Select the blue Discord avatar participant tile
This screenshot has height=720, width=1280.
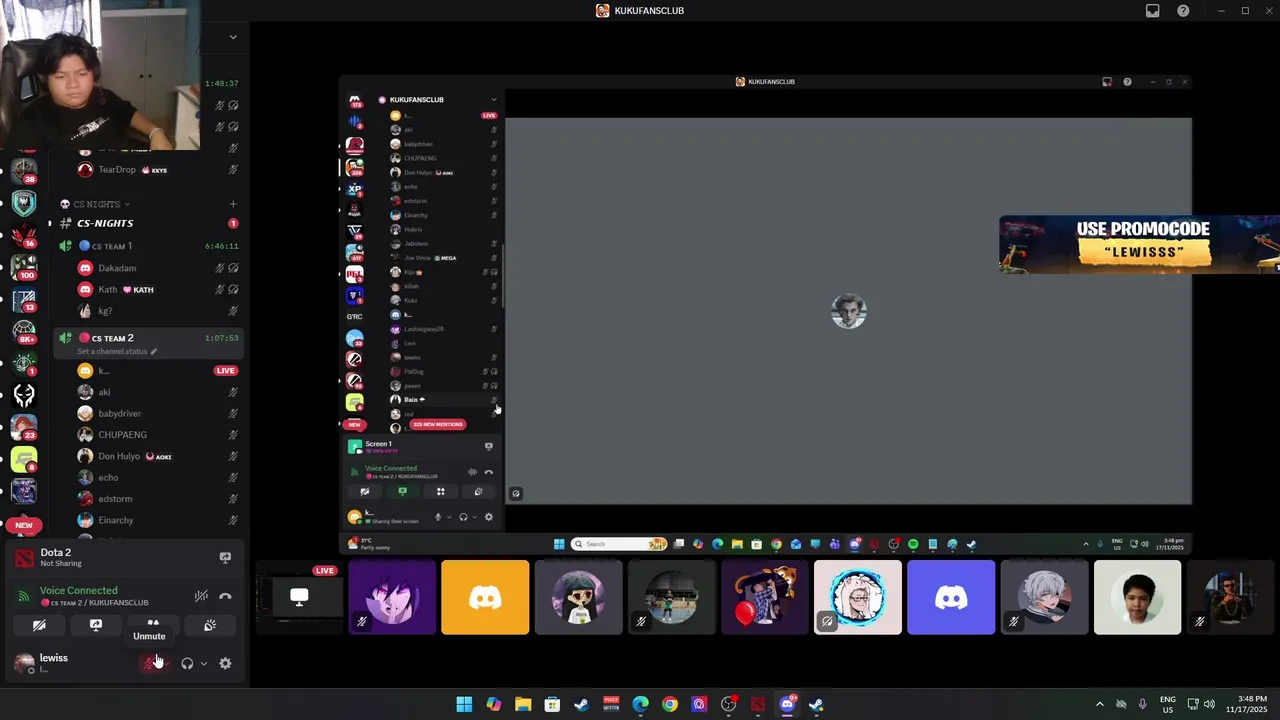pyautogui.click(x=951, y=597)
